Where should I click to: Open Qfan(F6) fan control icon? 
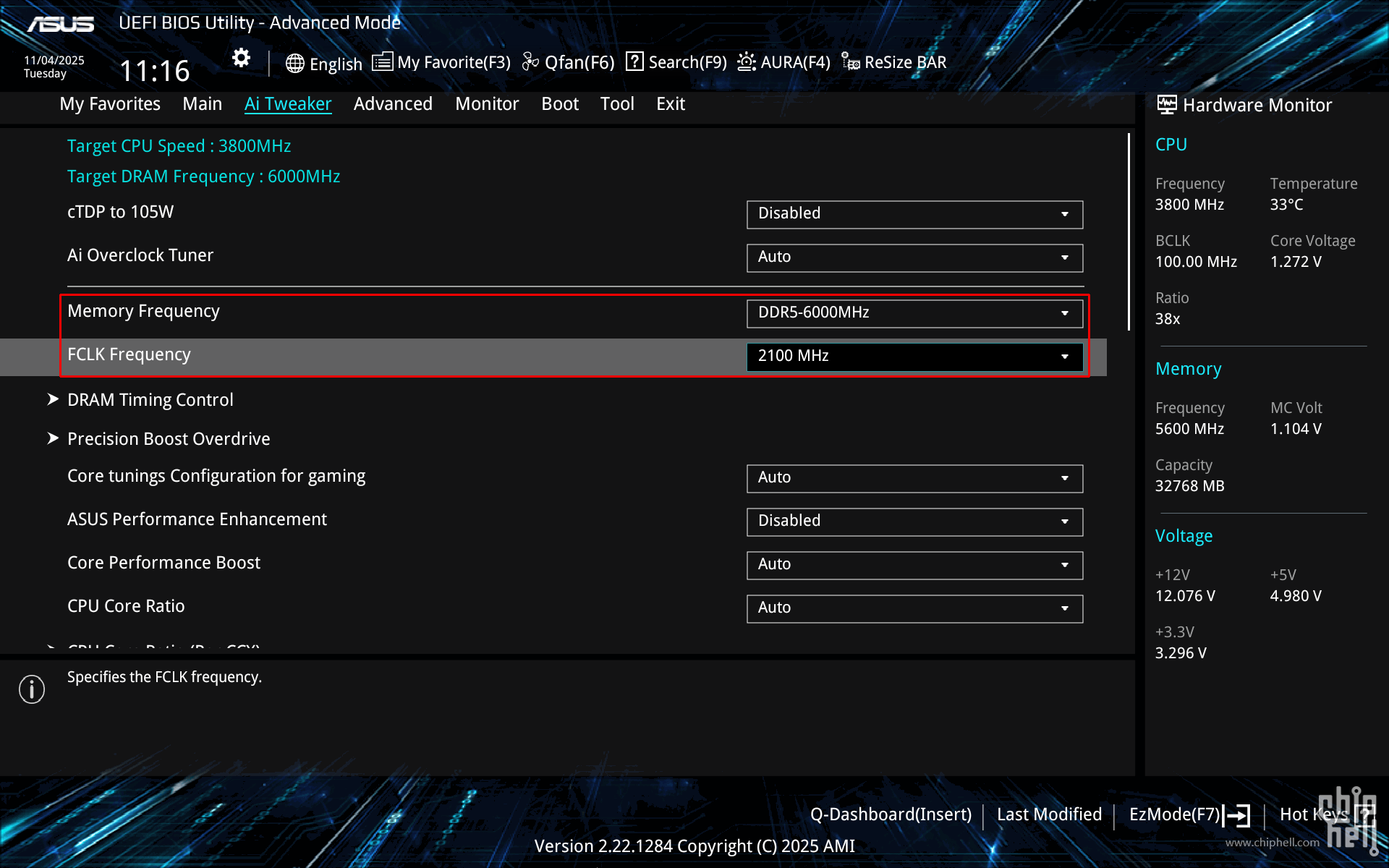pyautogui.click(x=530, y=62)
